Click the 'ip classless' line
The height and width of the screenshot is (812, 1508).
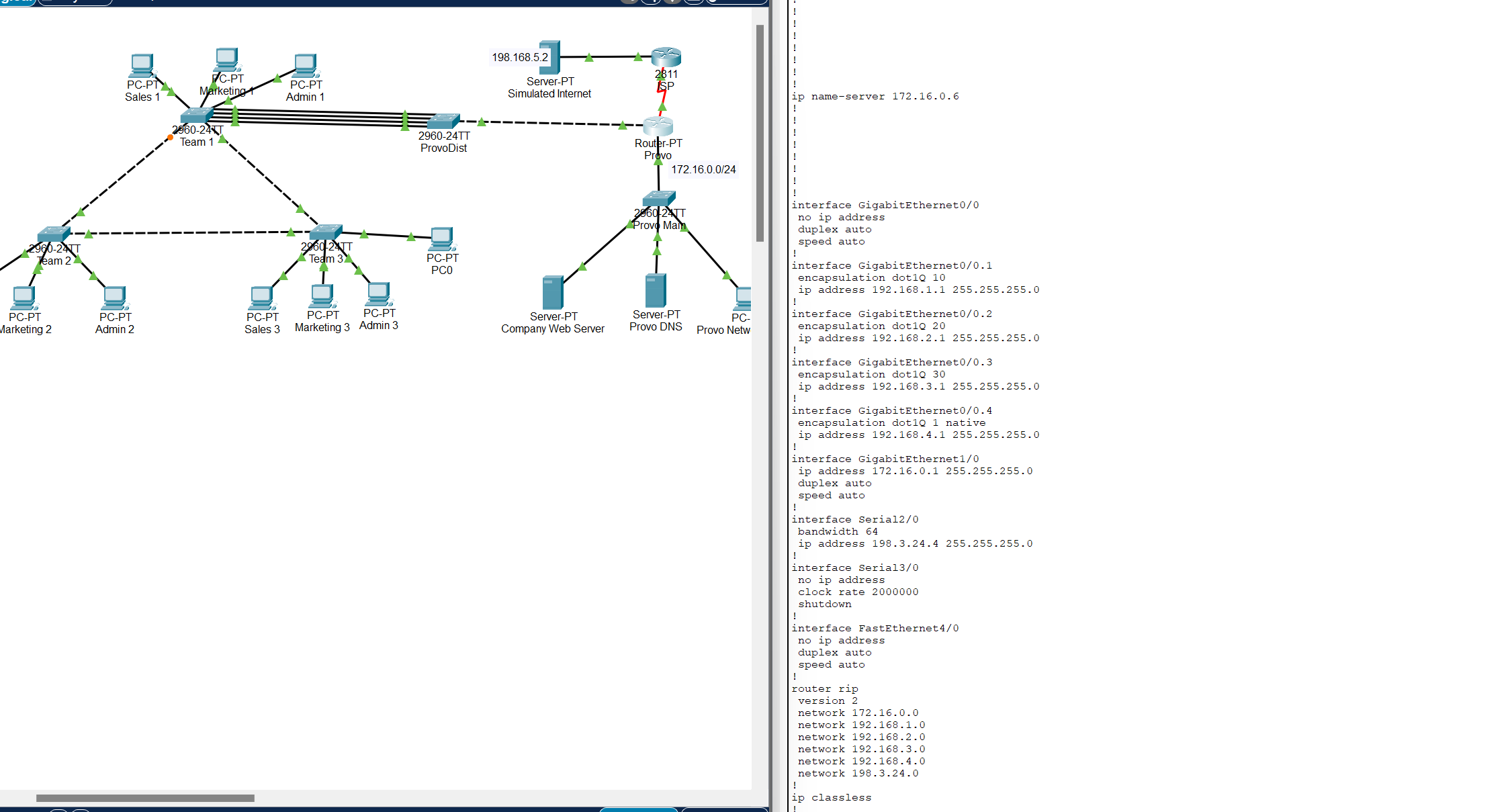pyautogui.click(x=832, y=797)
